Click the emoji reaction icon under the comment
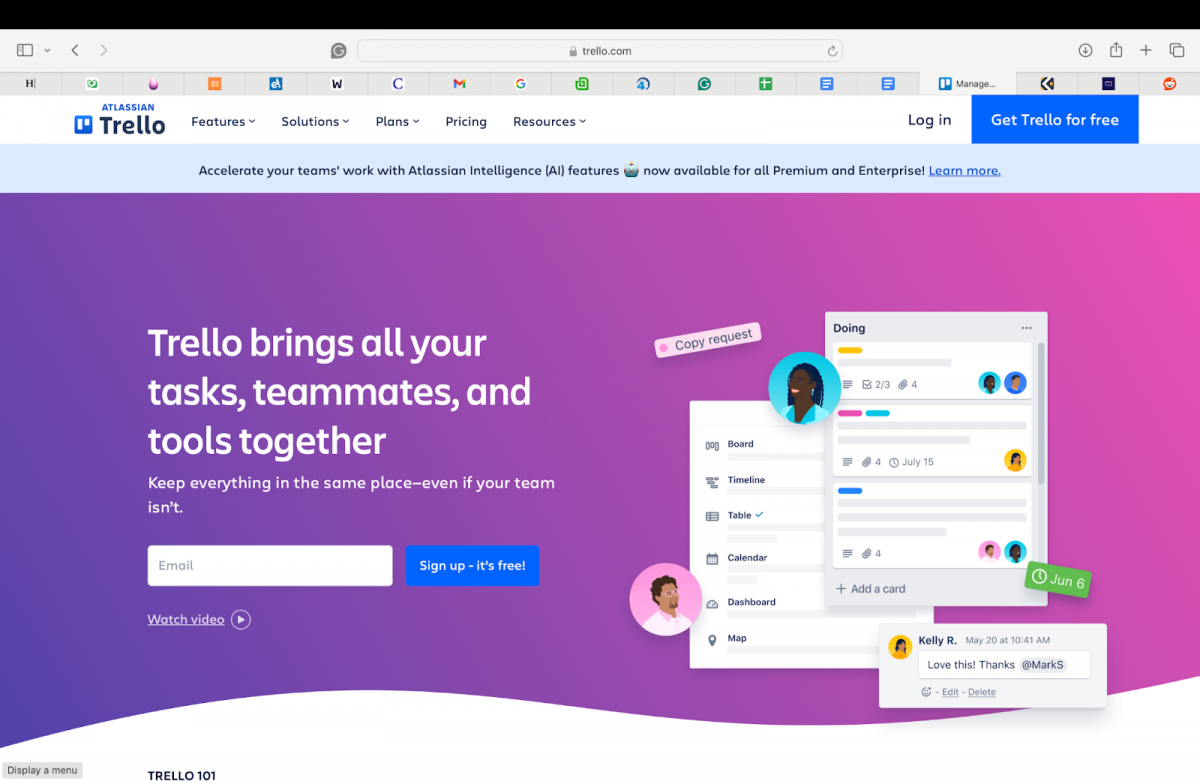This screenshot has height=781, width=1200. point(926,692)
